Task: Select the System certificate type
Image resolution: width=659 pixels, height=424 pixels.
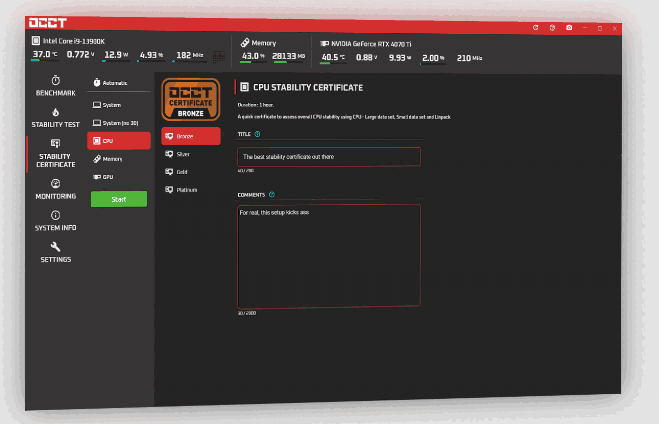Action: click(x=119, y=105)
